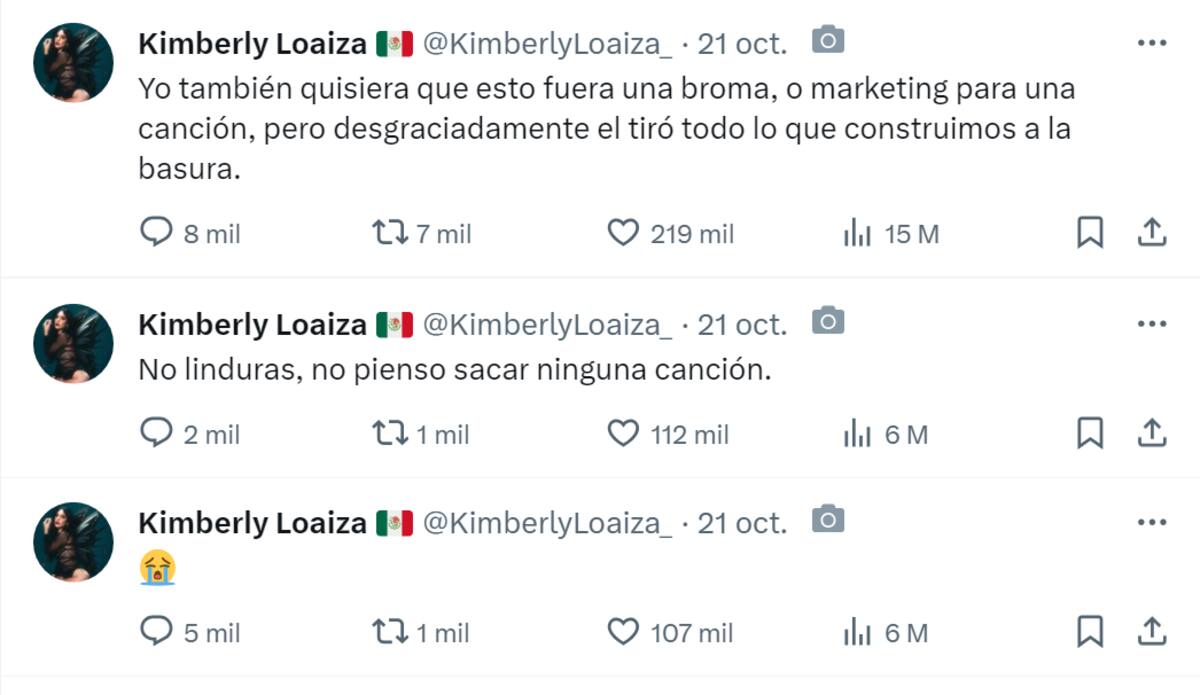Open more options for the first tweet
1200x695 pixels.
pyautogui.click(x=1152, y=43)
